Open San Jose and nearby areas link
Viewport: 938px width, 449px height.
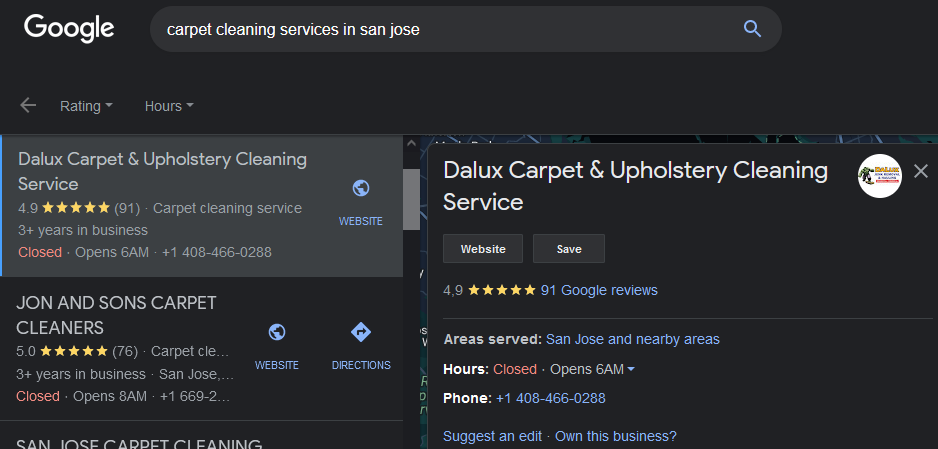633,340
